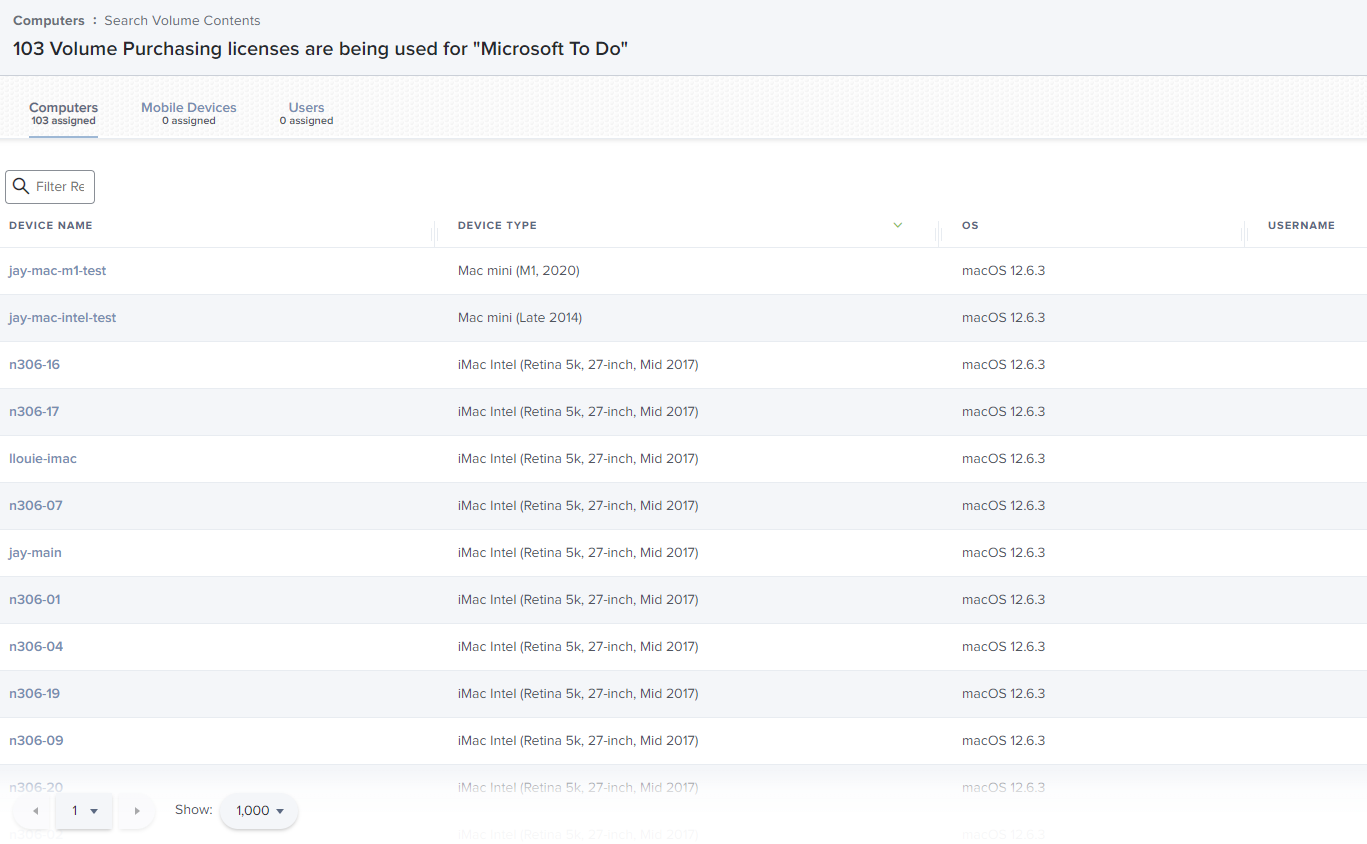Click the green sort chevron in Device Type header
This screenshot has width=1367, height=844.
898,225
